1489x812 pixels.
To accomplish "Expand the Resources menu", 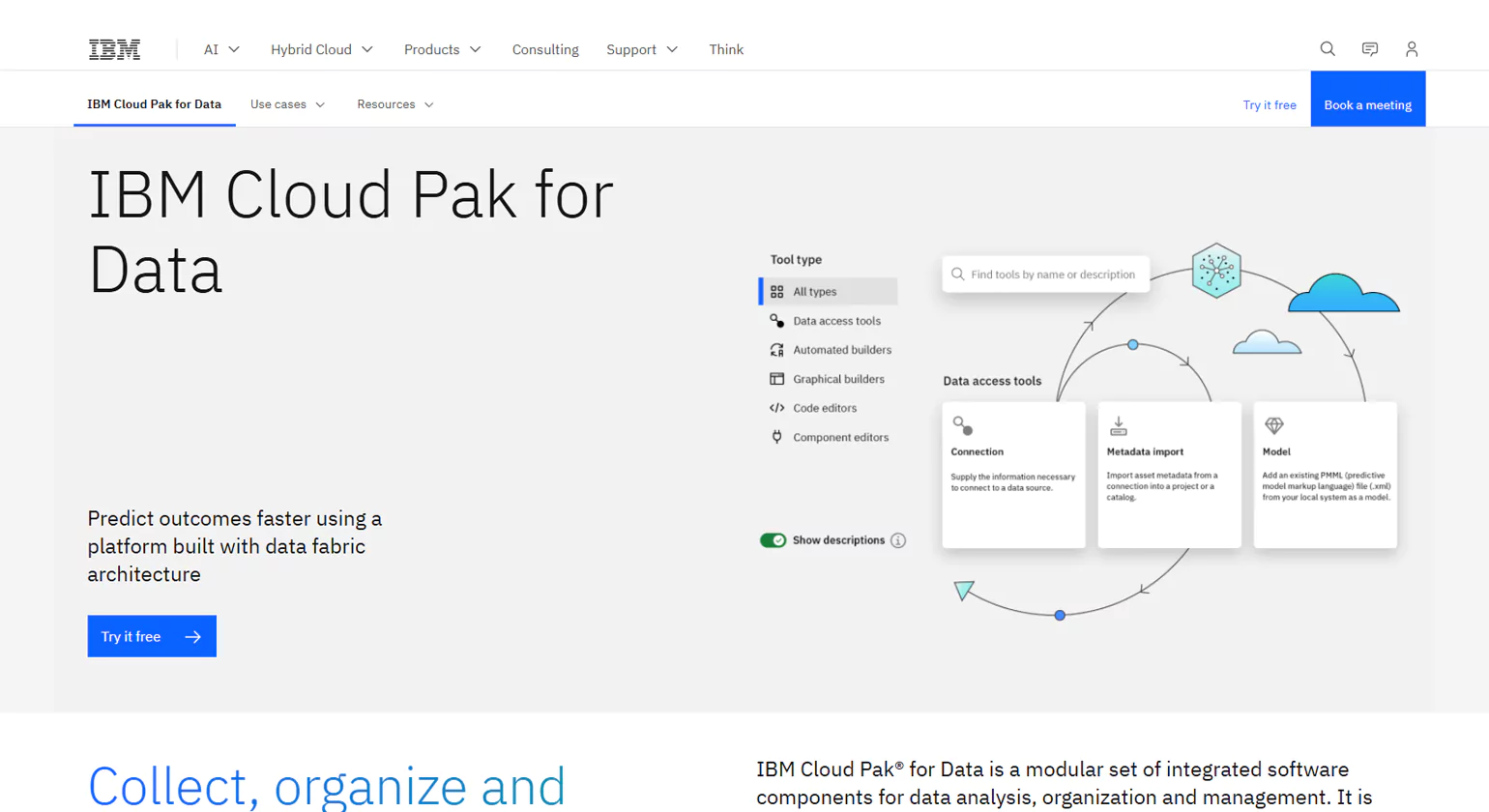I will [394, 103].
